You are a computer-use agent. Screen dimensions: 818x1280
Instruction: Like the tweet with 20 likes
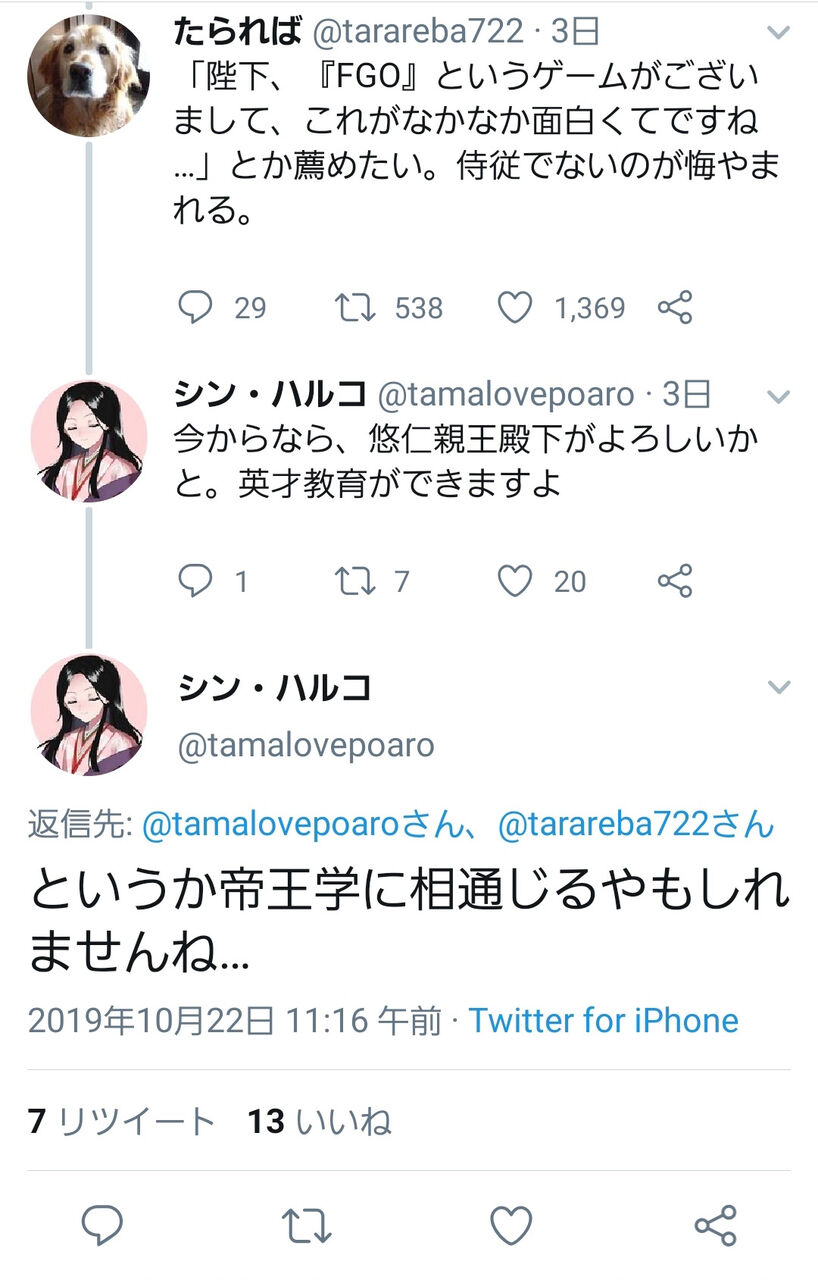pyautogui.click(x=515, y=580)
